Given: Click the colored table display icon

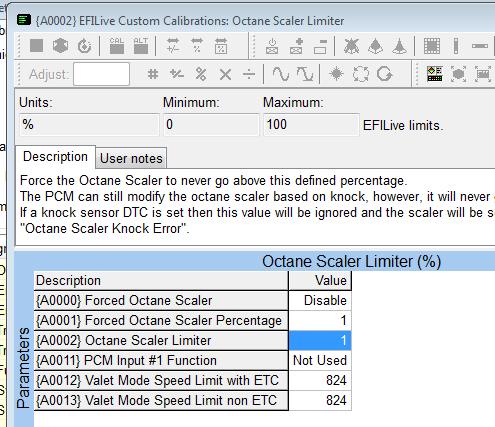Looking at the screenshot, I should tap(435, 74).
